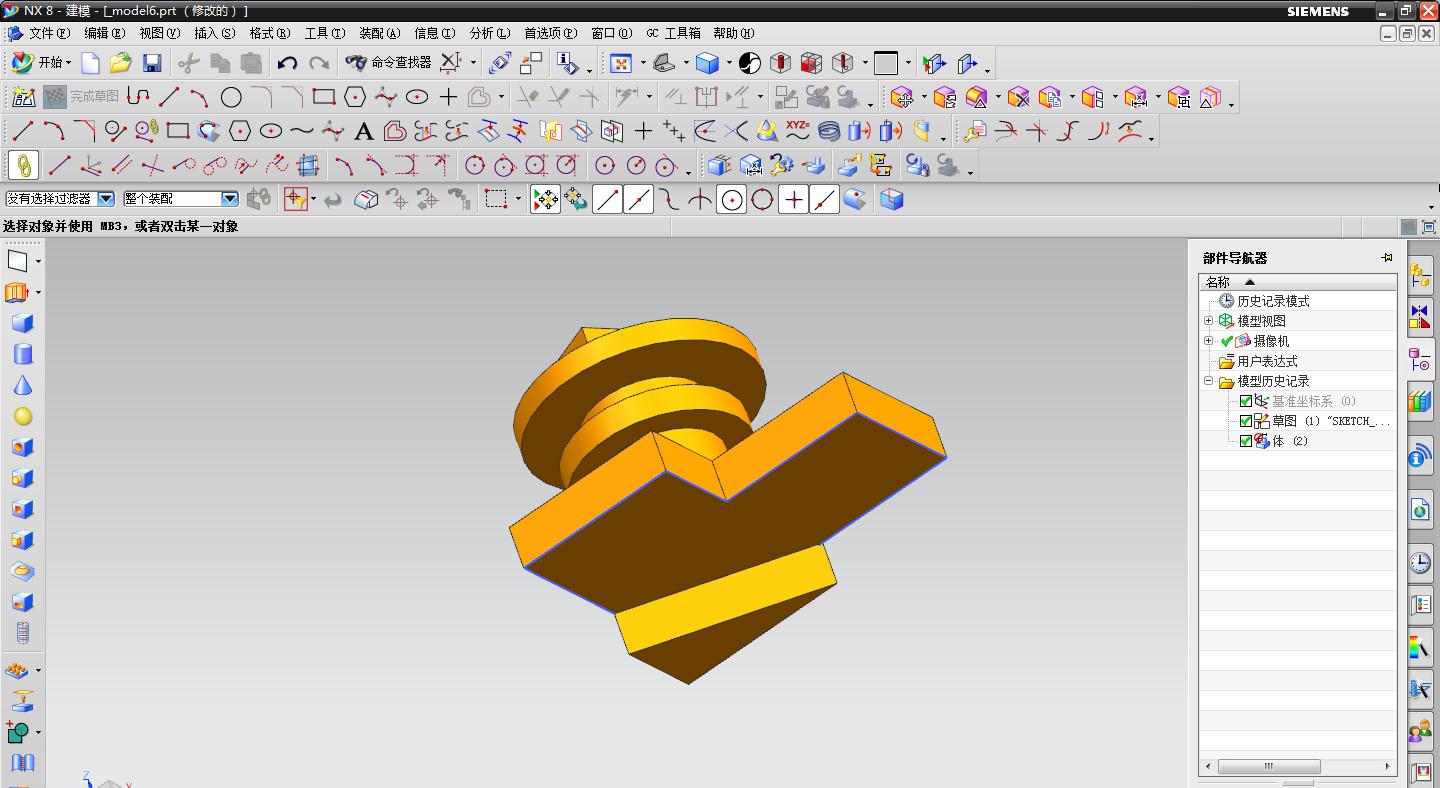1440x788 pixels.
Task: Select 用户表达式 in part navigator
Action: [1267, 361]
